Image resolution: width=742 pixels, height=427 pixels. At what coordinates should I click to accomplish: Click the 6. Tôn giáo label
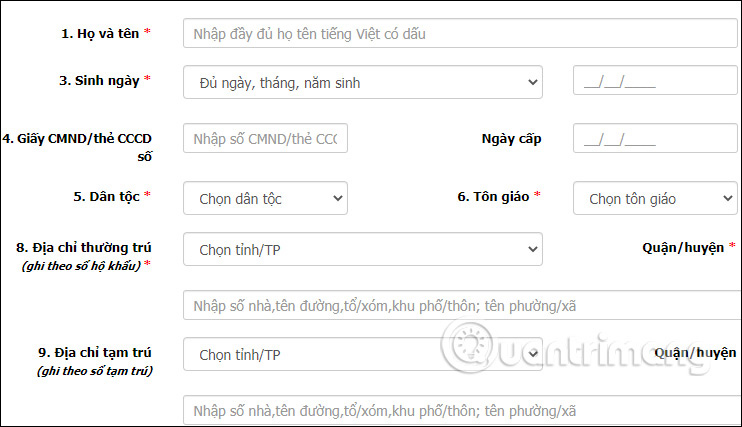(x=493, y=196)
